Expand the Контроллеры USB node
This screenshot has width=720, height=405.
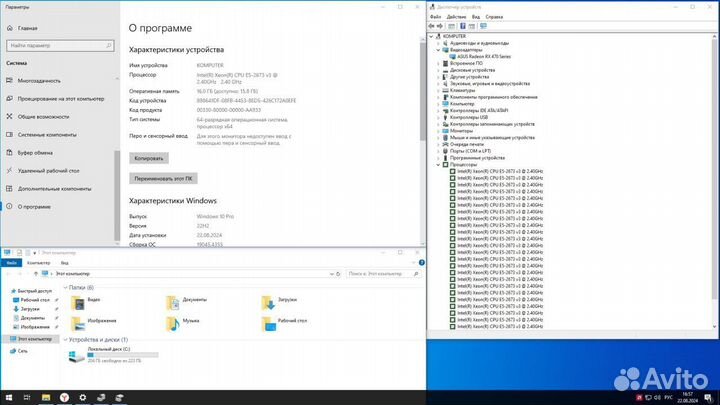pos(440,117)
